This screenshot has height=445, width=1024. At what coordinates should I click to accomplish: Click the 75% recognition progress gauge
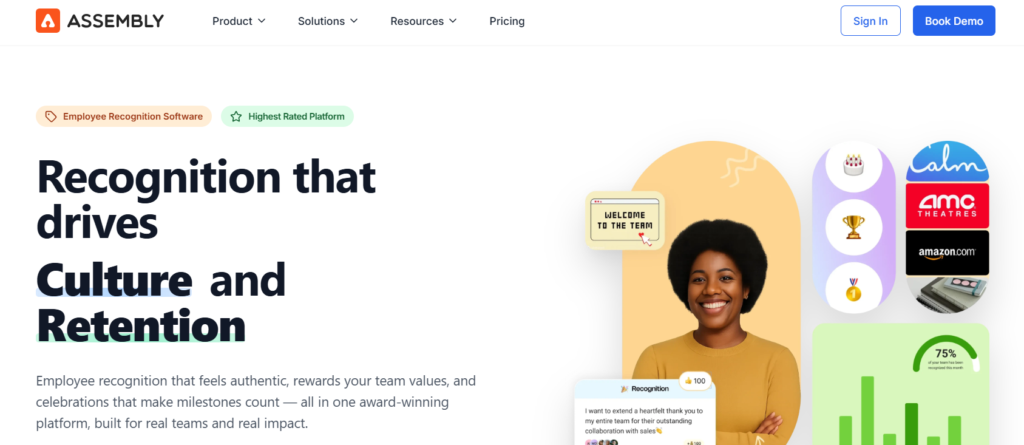coord(946,355)
